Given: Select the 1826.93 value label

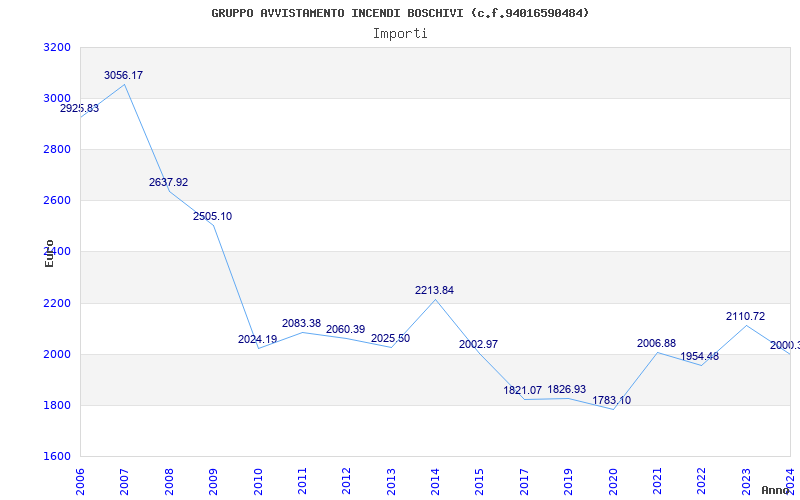Looking at the screenshot, I should coord(567,389).
